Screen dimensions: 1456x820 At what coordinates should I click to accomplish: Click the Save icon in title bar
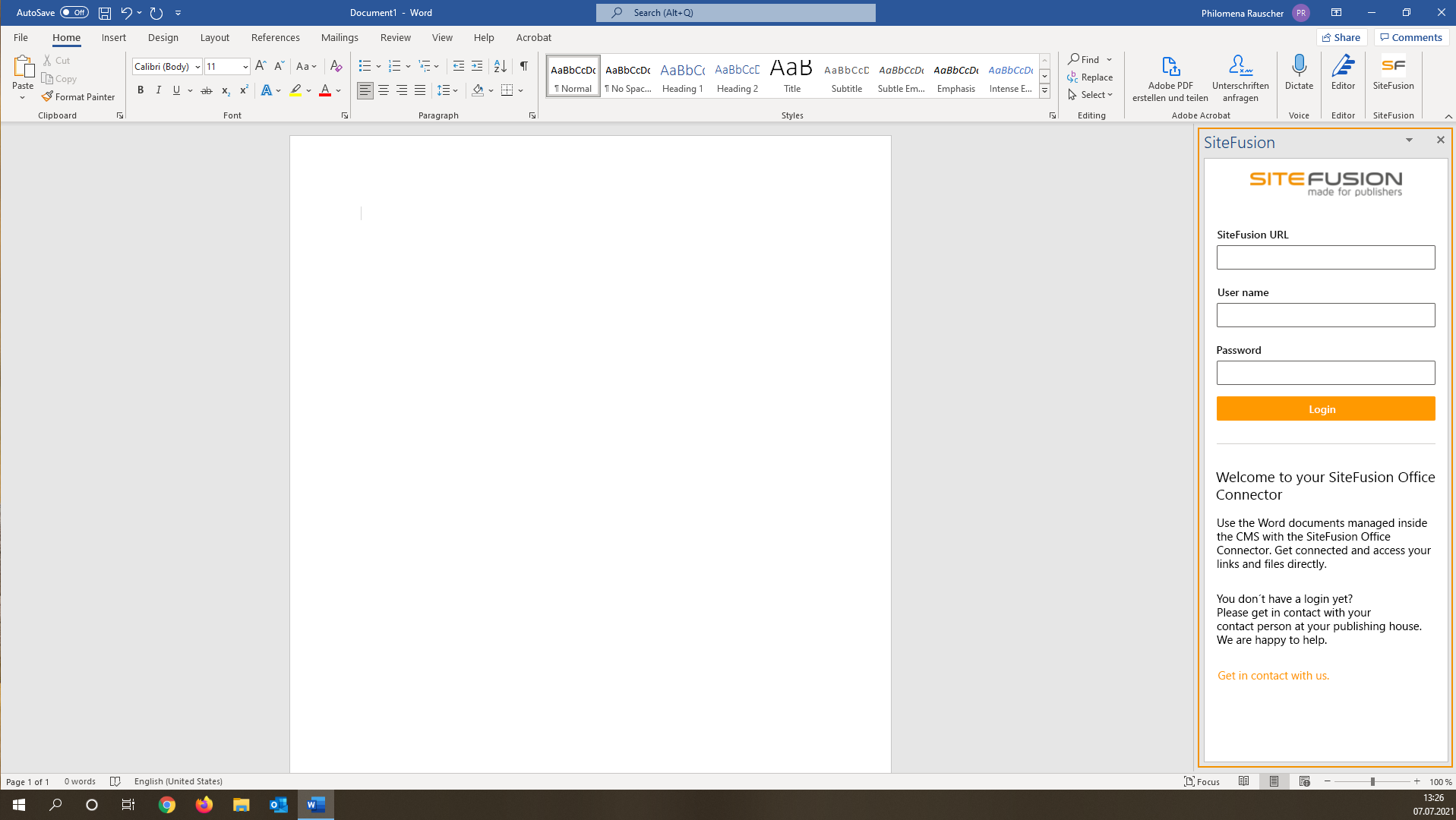pyautogui.click(x=105, y=13)
